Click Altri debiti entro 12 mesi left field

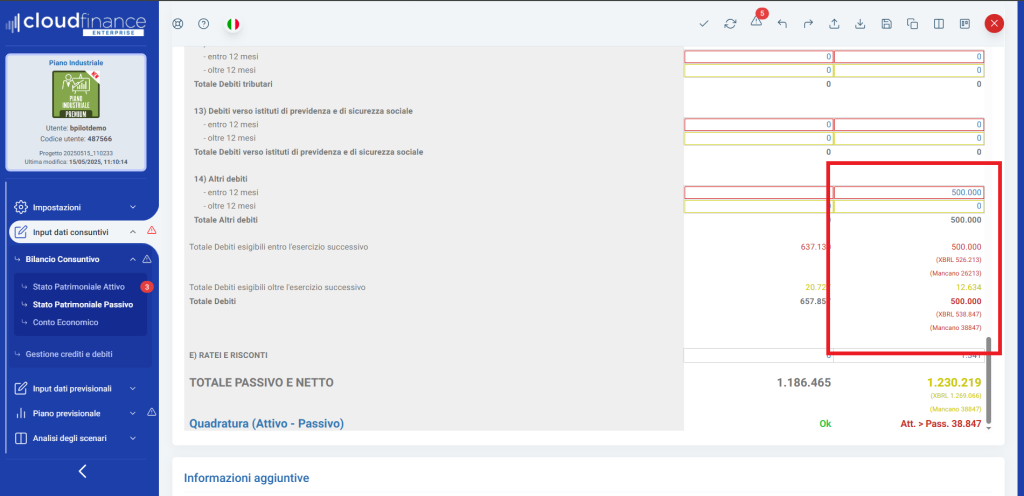click(759, 193)
